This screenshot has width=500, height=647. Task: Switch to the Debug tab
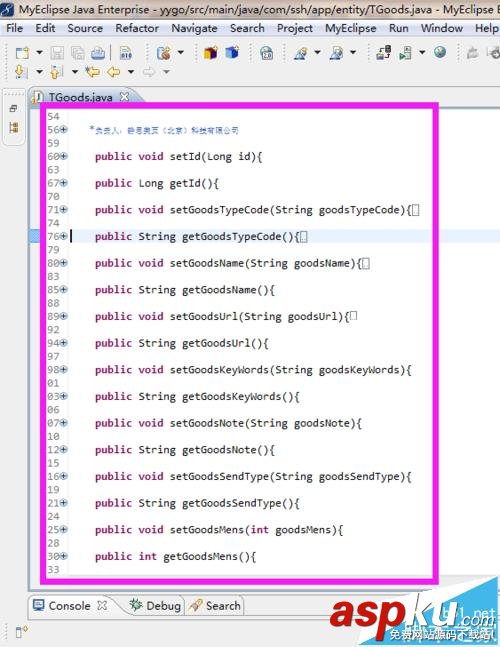[x=155, y=605]
